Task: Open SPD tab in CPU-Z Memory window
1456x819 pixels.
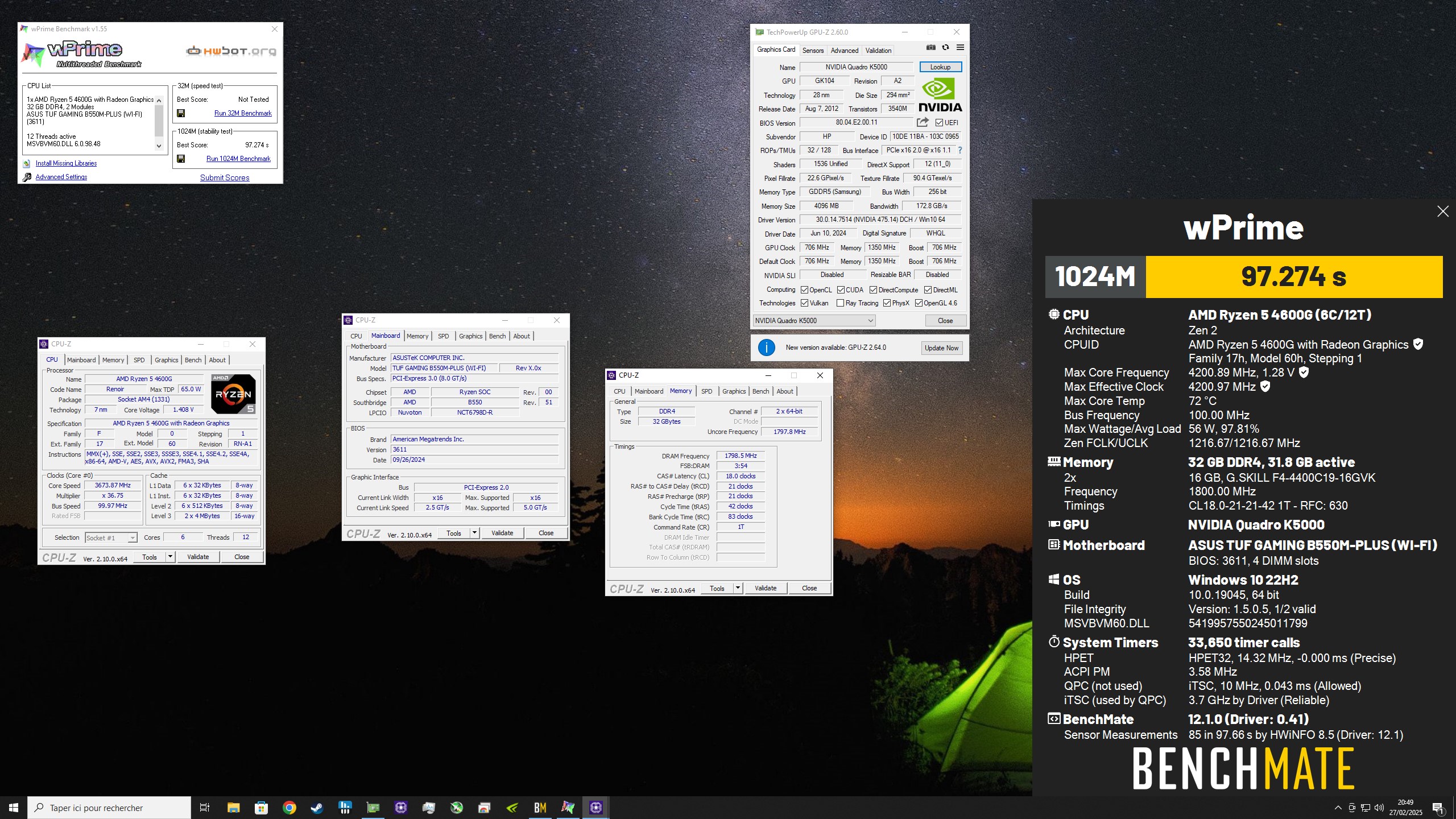Action: (x=706, y=391)
